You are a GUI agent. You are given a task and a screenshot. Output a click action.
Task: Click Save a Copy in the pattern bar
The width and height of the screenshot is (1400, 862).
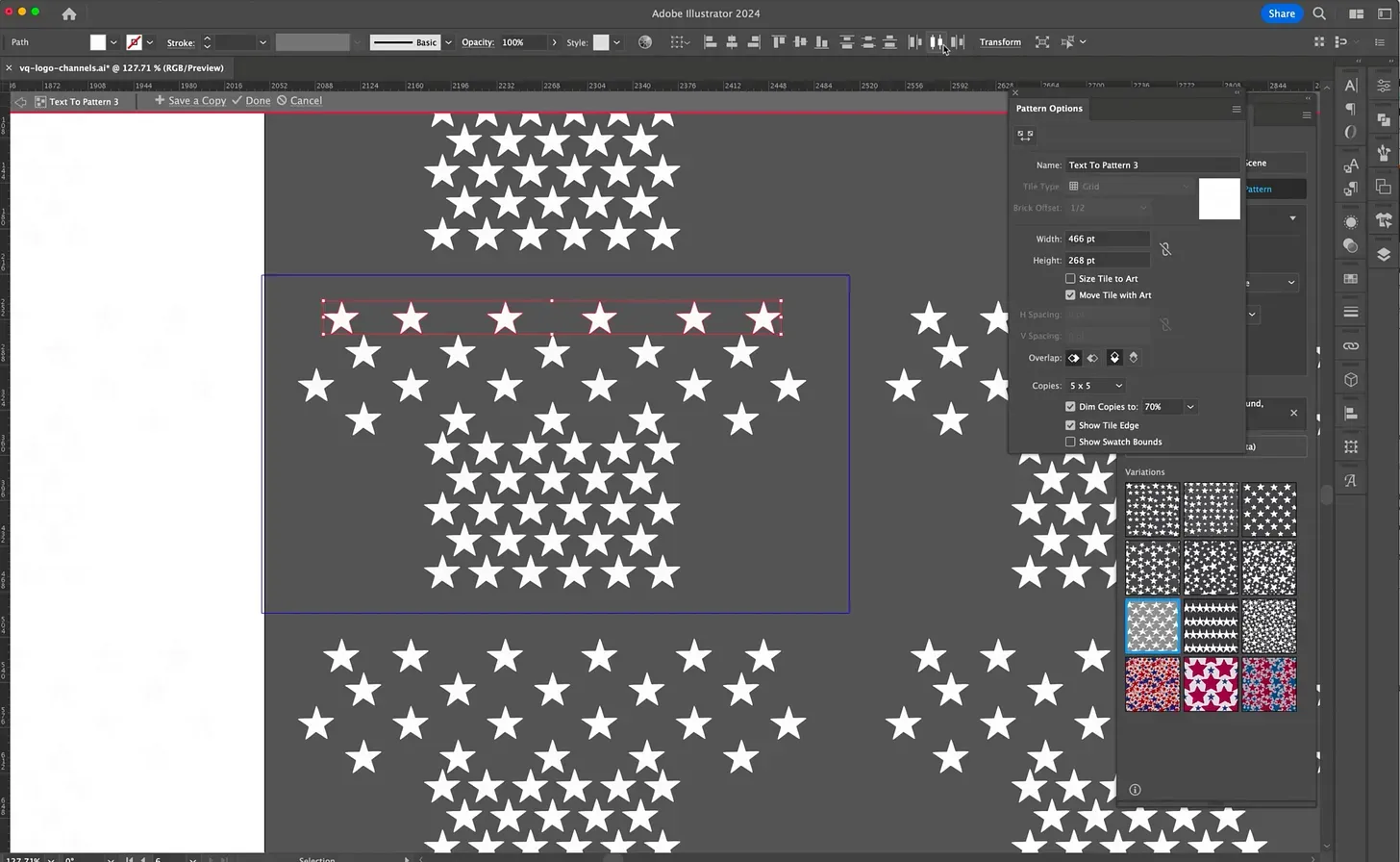pyautogui.click(x=195, y=100)
